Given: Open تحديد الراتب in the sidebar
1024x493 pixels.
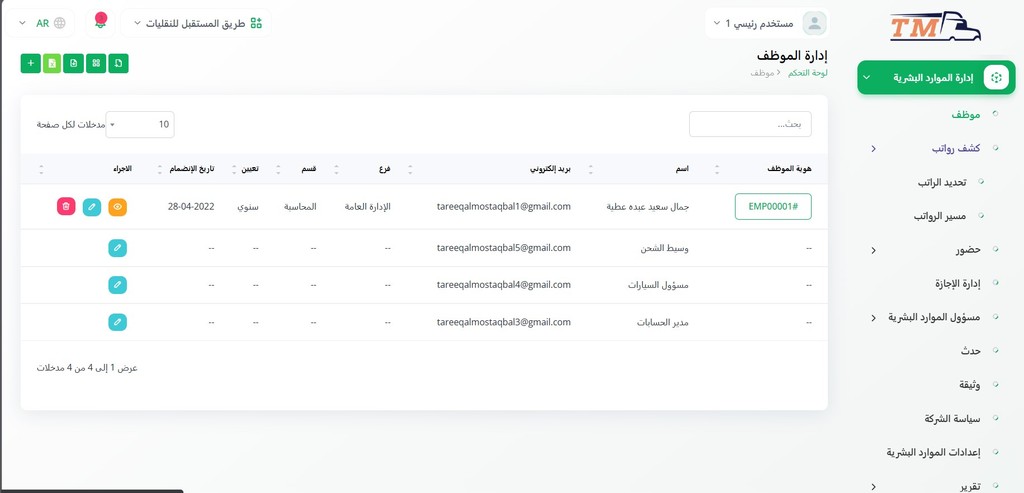Looking at the screenshot, I should 942,182.
